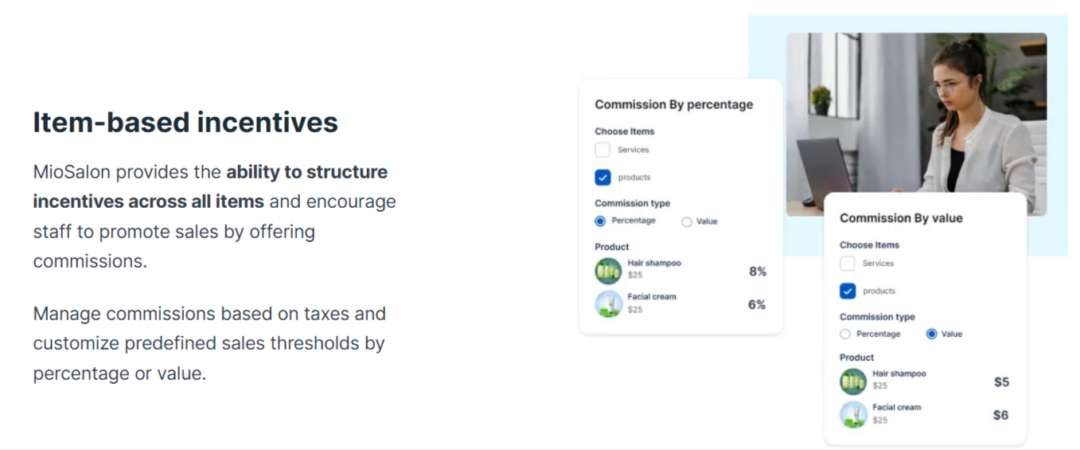Uncheck products box in Commission By percentage
Viewport: 1080px width, 450px height.
[x=602, y=178]
